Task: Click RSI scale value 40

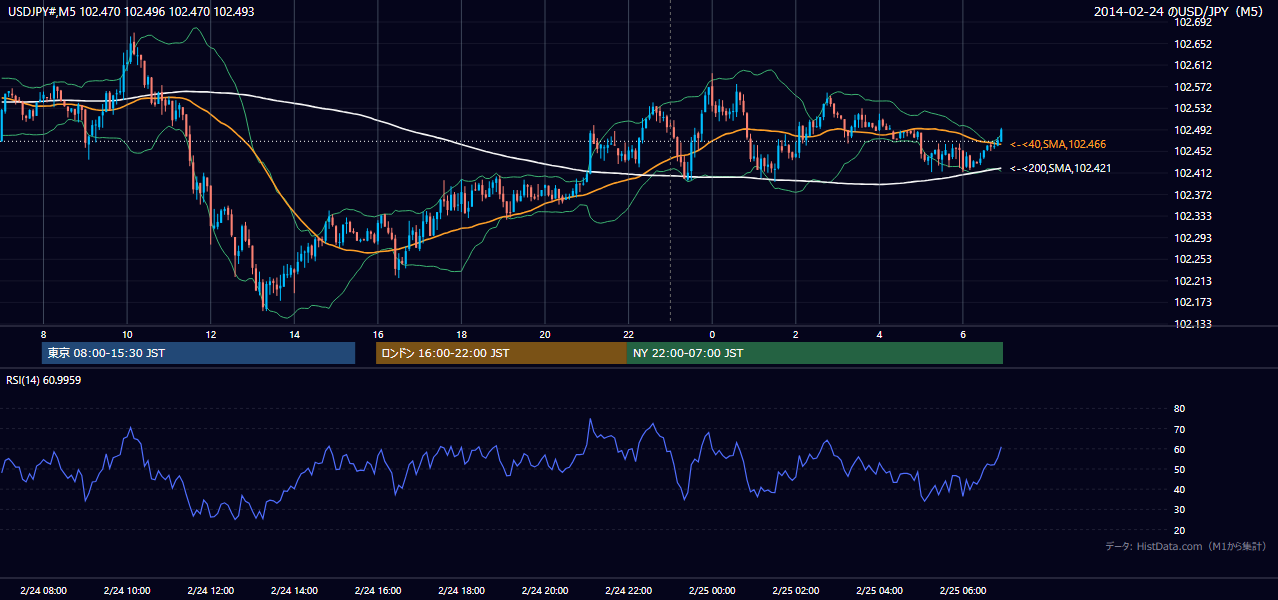Action: coord(1179,489)
